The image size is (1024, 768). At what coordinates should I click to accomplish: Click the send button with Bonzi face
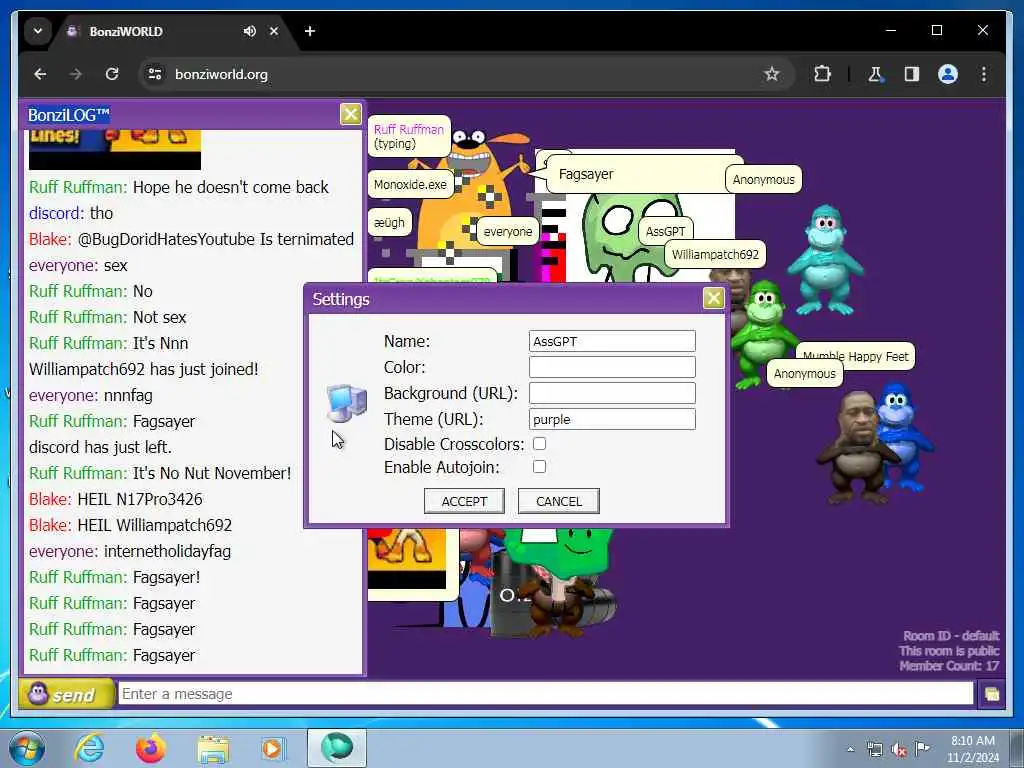tap(67, 694)
